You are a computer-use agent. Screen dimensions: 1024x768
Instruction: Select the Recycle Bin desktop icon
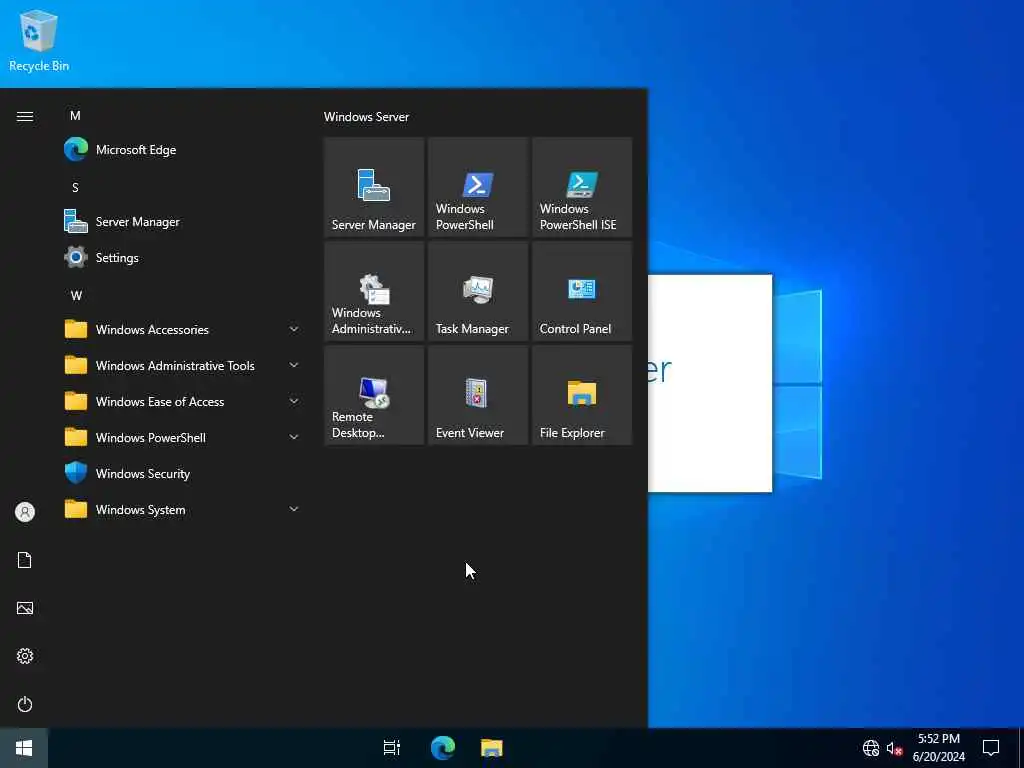coord(39,40)
